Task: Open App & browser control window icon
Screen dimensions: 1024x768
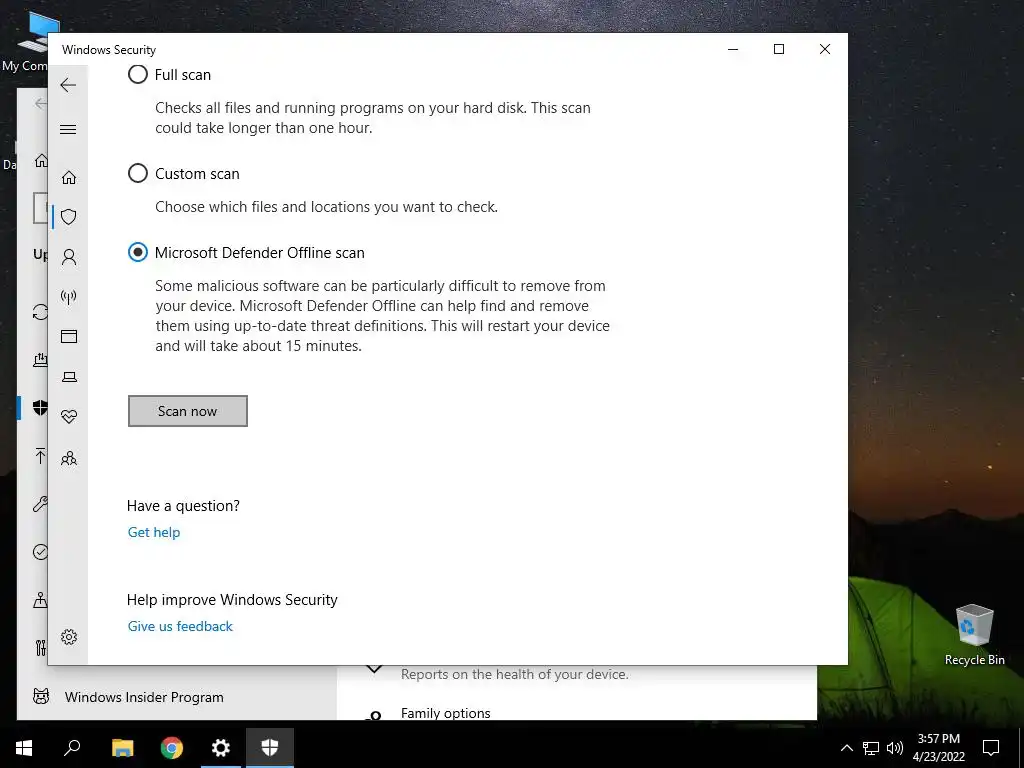Action: pyautogui.click(x=69, y=336)
